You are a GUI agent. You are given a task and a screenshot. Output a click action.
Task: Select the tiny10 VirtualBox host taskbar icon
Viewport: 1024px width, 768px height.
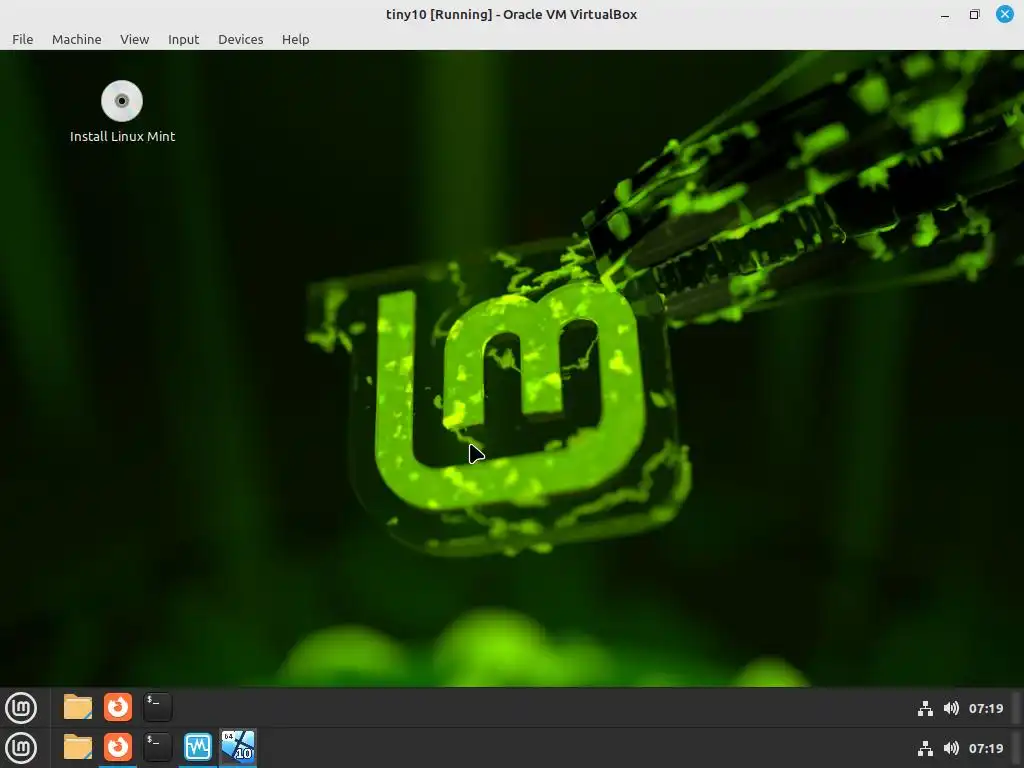(238, 747)
